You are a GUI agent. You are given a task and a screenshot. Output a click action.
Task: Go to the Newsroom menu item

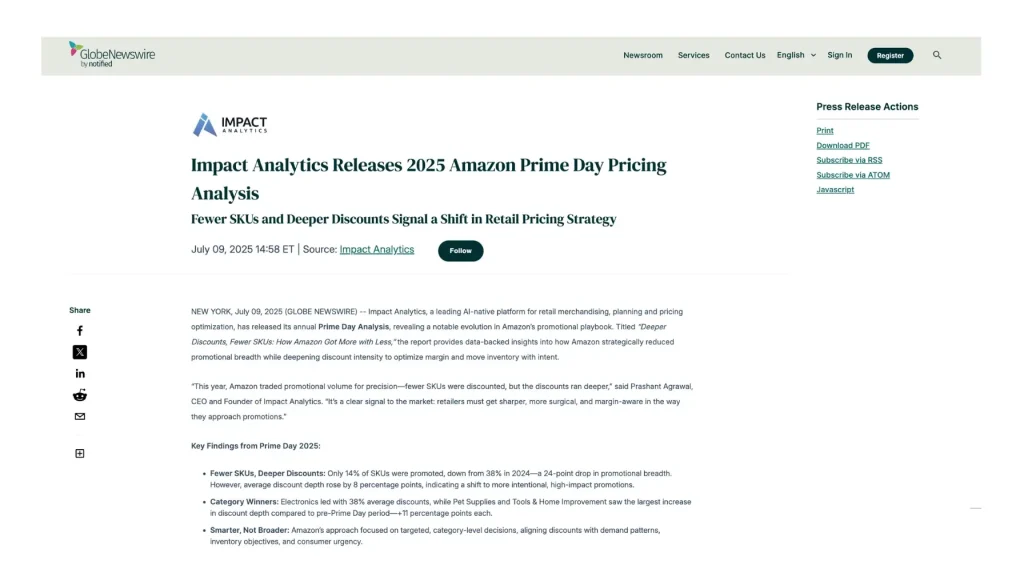click(643, 55)
